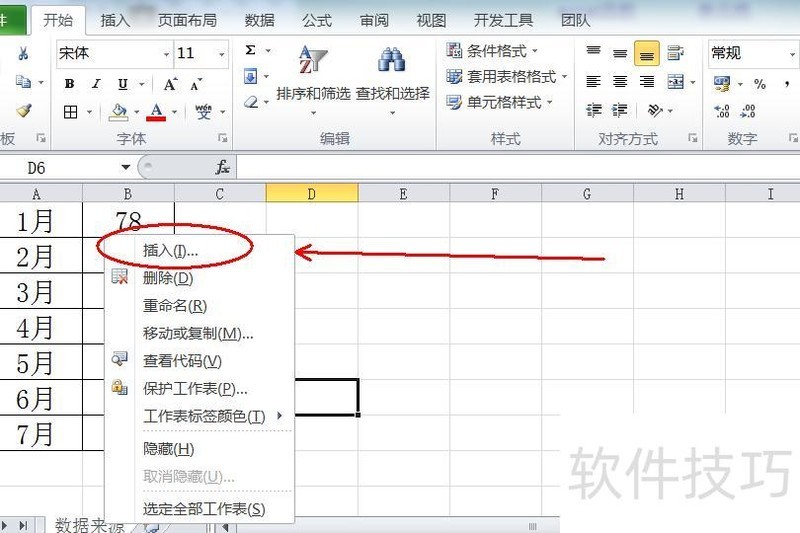Decrease decimal places
The image size is (800, 533).
[748, 111]
